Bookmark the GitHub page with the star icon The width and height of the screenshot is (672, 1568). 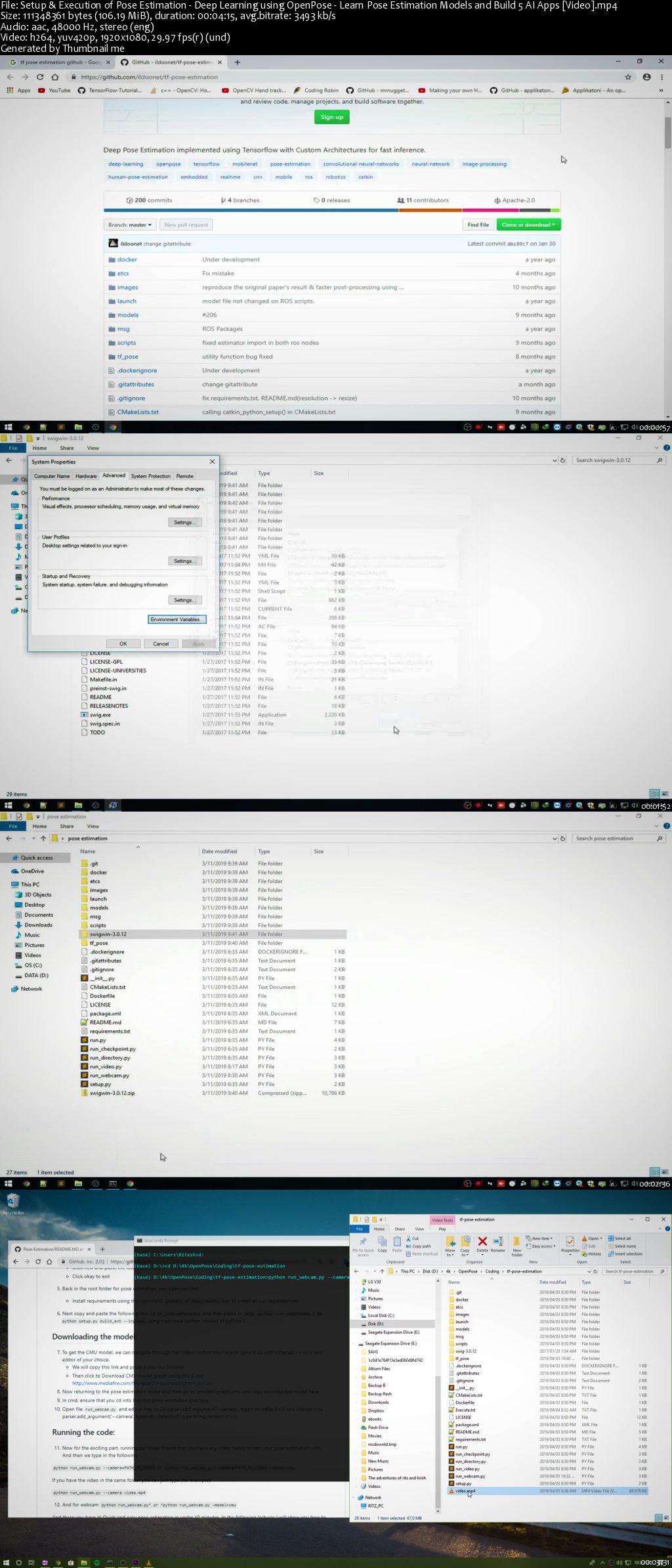(x=628, y=77)
